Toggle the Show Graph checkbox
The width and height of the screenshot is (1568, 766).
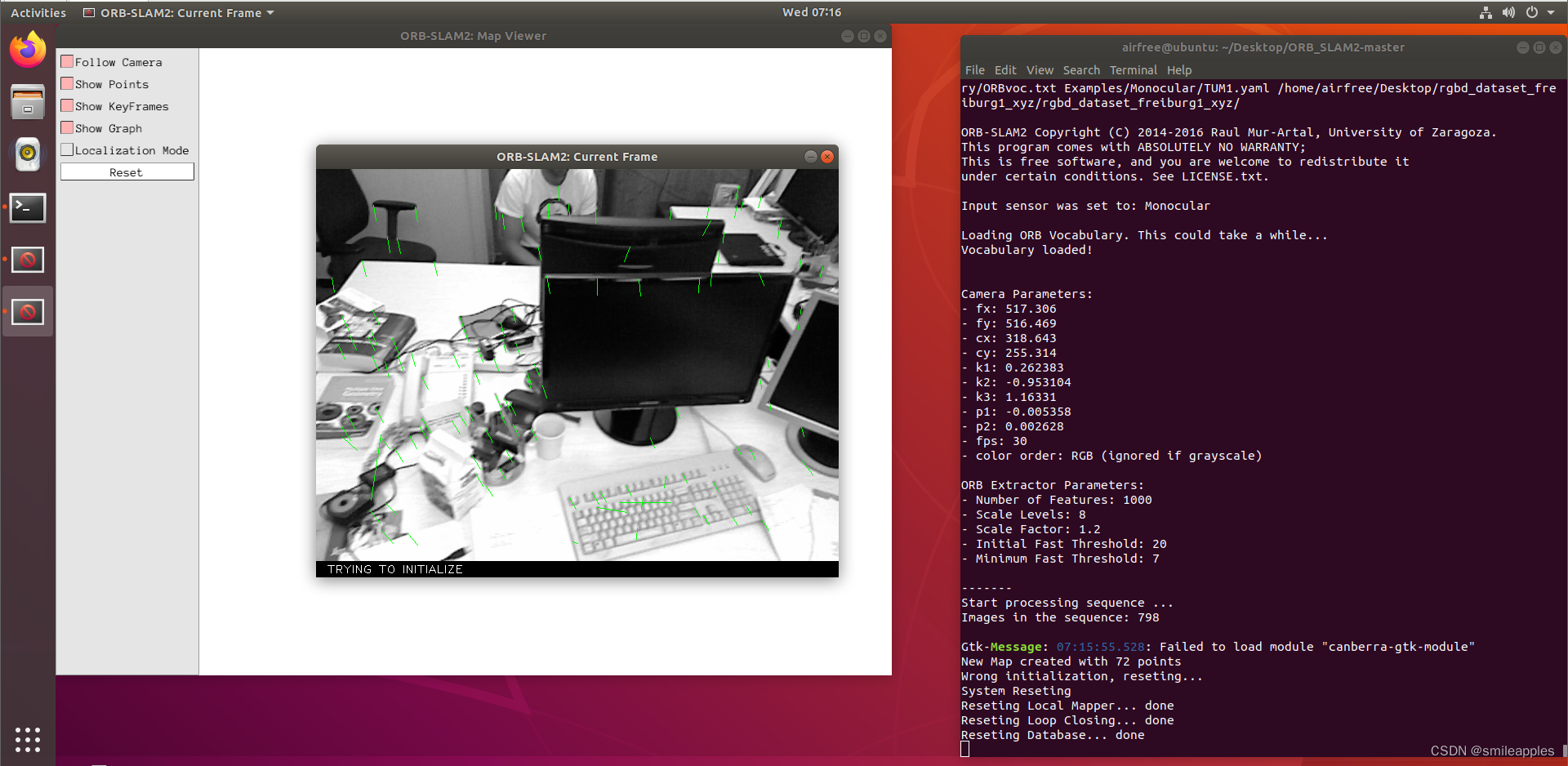point(67,127)
